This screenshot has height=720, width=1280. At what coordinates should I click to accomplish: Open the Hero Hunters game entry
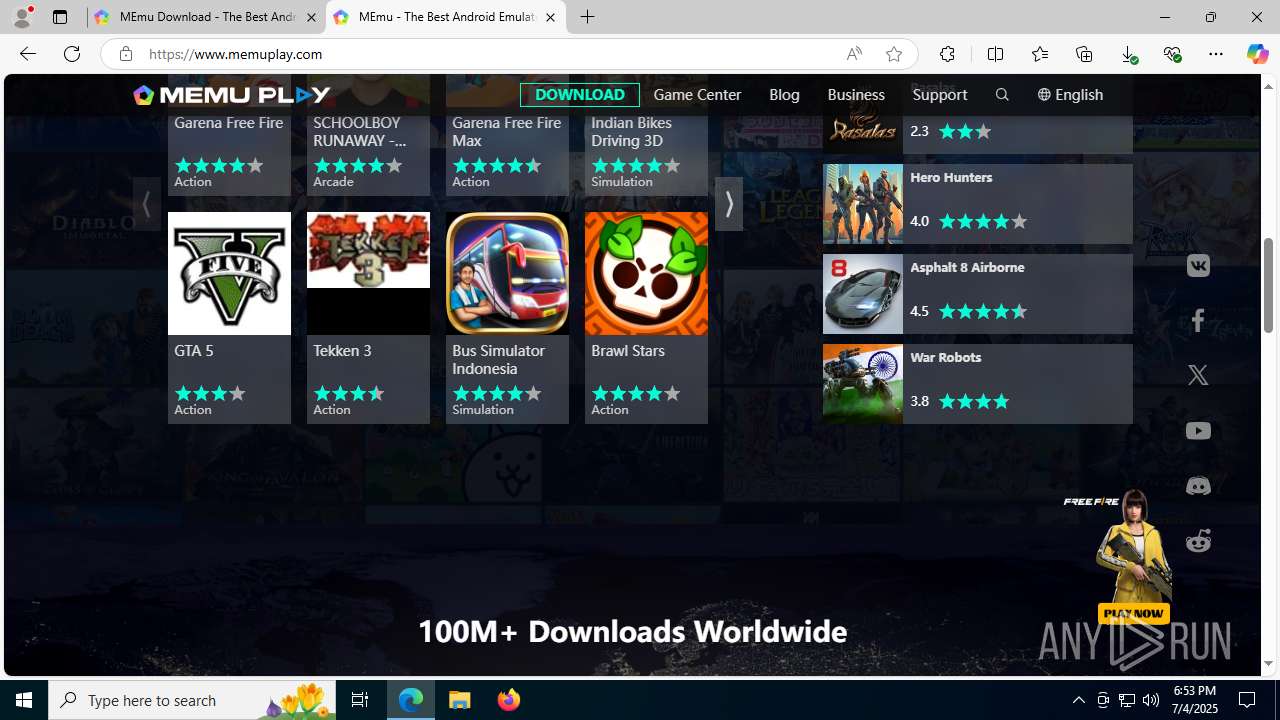point(977,204)
